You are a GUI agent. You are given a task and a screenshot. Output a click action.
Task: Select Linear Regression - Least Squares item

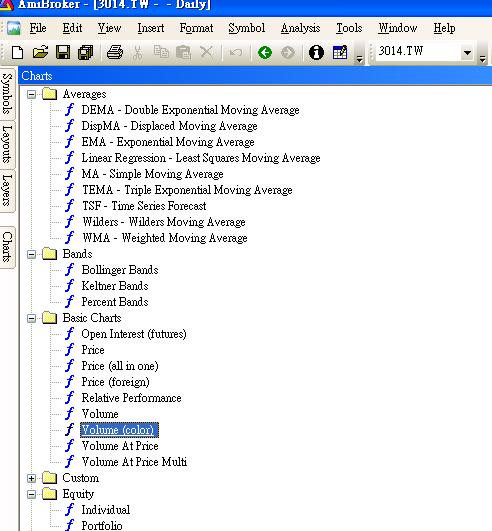click(201, 158)
